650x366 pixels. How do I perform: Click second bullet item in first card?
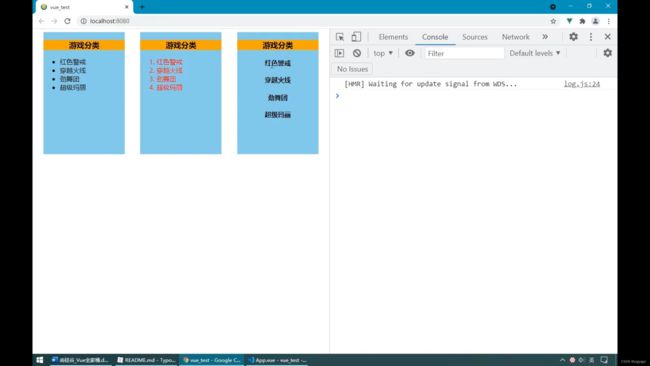pyautogui.click(x=73, y=70)
